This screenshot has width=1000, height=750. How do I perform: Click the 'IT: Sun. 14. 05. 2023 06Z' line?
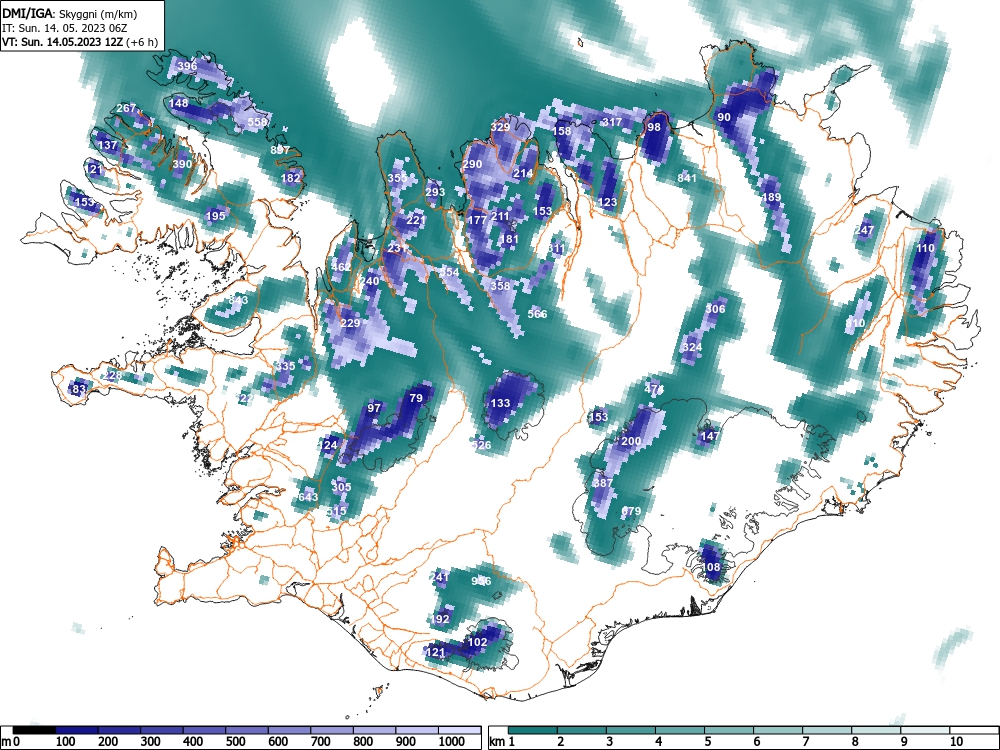[65, 29]
